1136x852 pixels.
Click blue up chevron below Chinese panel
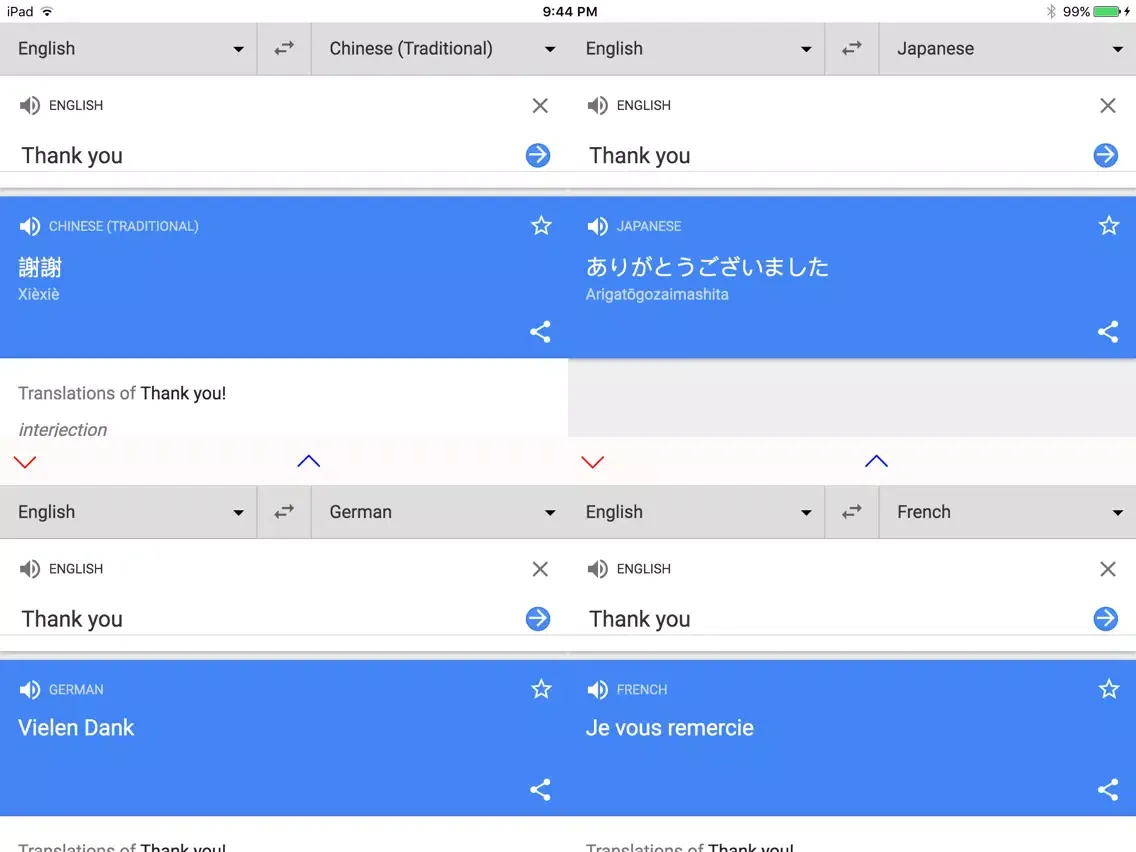[x=309, y=461]
